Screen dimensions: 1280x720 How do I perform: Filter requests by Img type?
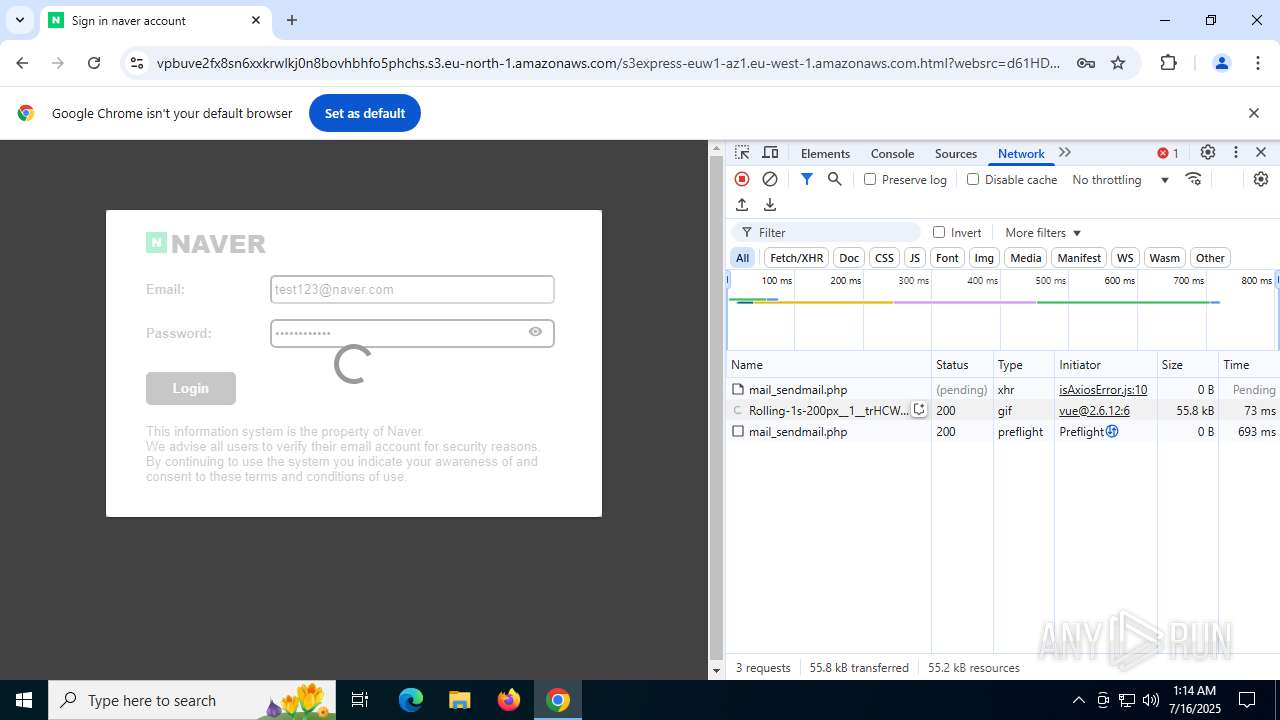pos(984,258)
